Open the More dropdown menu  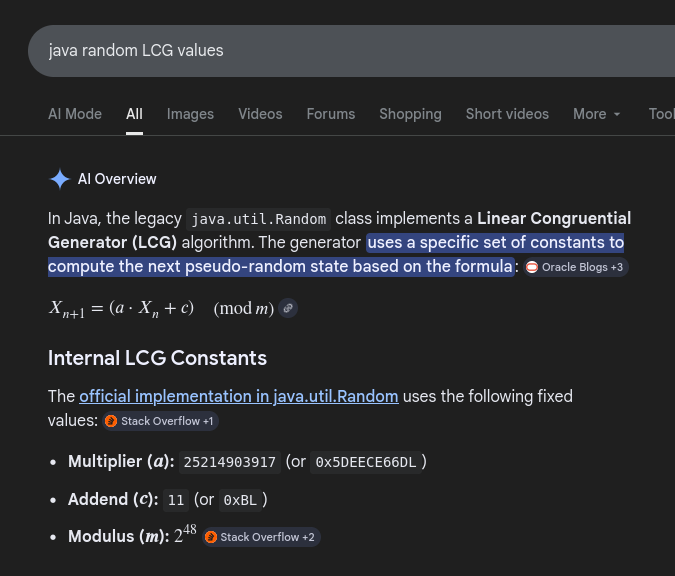pos(597,114)
